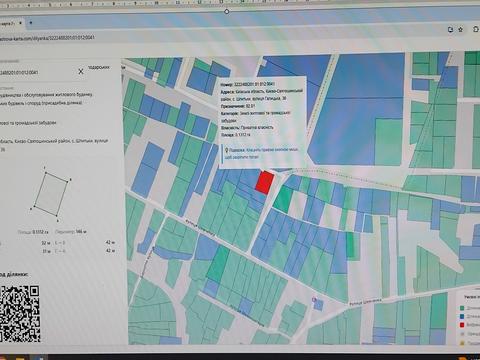Click the red legend color swatch
Viewport: 480px width, 360px height.
(x=462, y=324)
